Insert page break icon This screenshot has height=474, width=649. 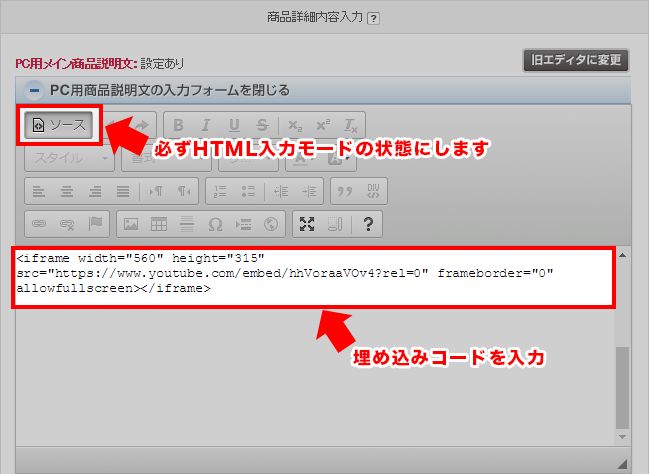[x=243, y=224]
